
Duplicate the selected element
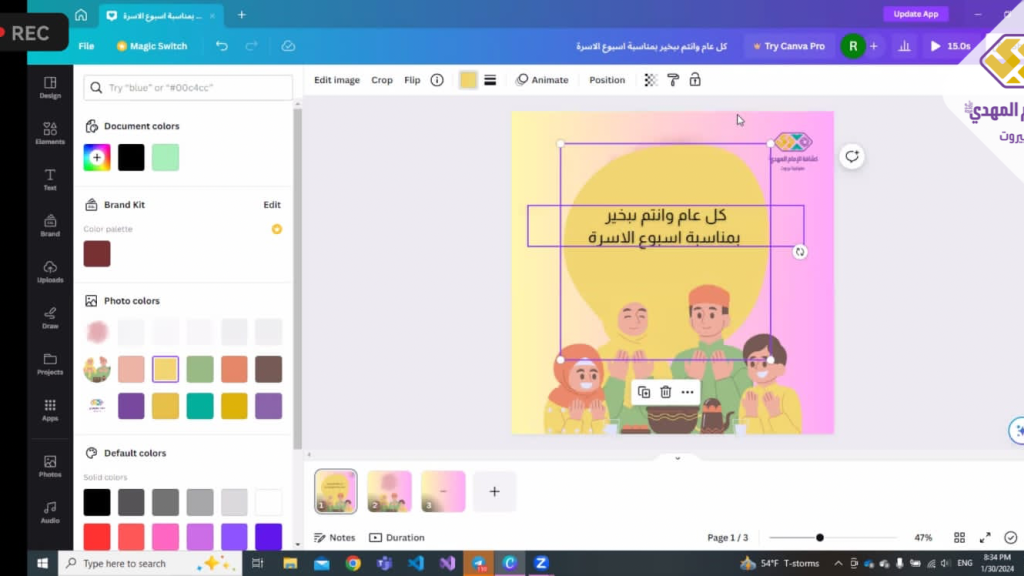643,392
